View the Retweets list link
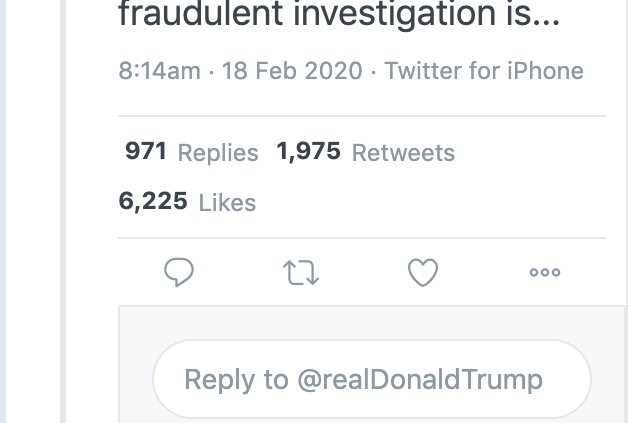The height and width of the screenshot is (423, 628). [403, 153]
